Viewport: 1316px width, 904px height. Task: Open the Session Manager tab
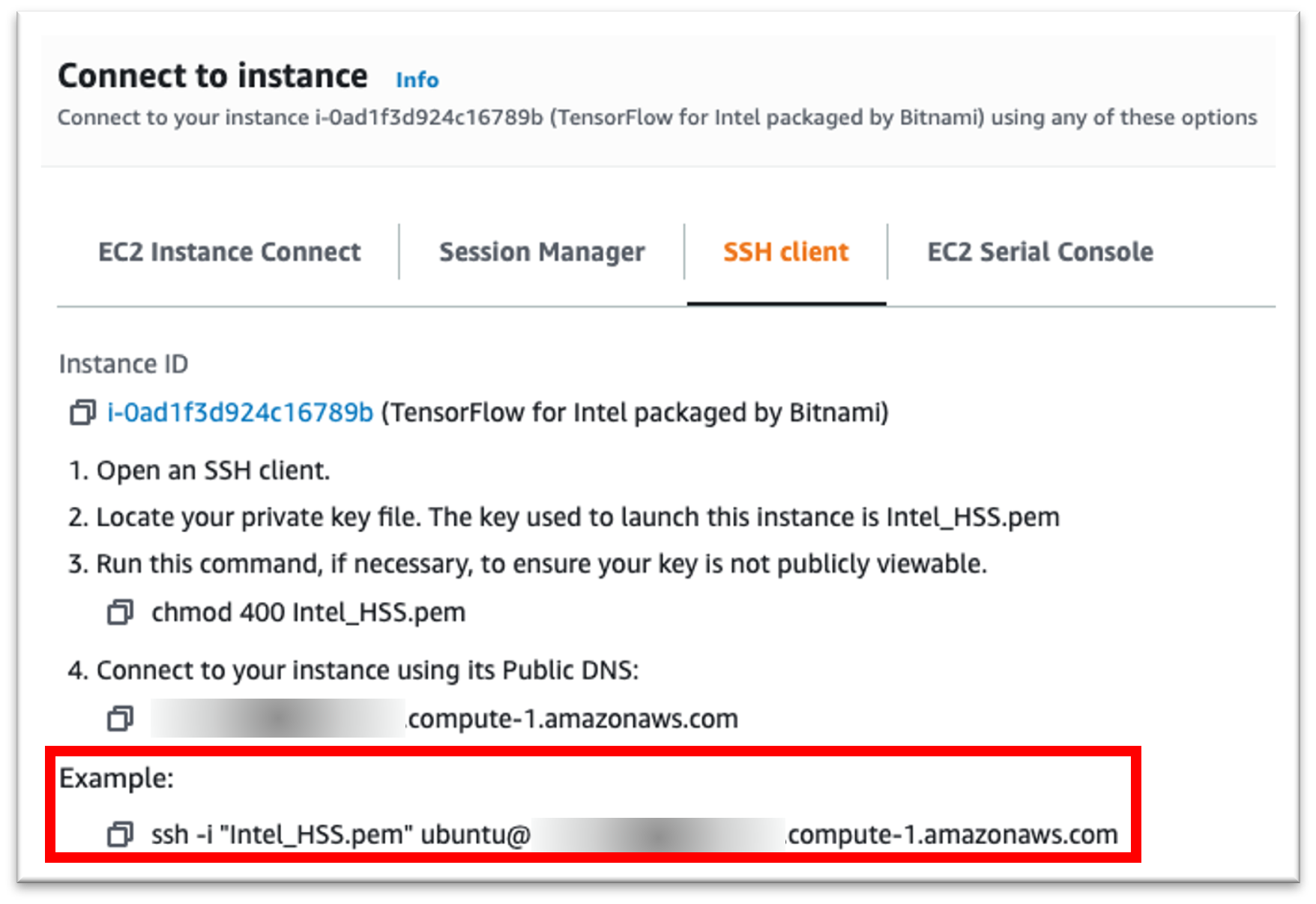(x=541, y=252)
